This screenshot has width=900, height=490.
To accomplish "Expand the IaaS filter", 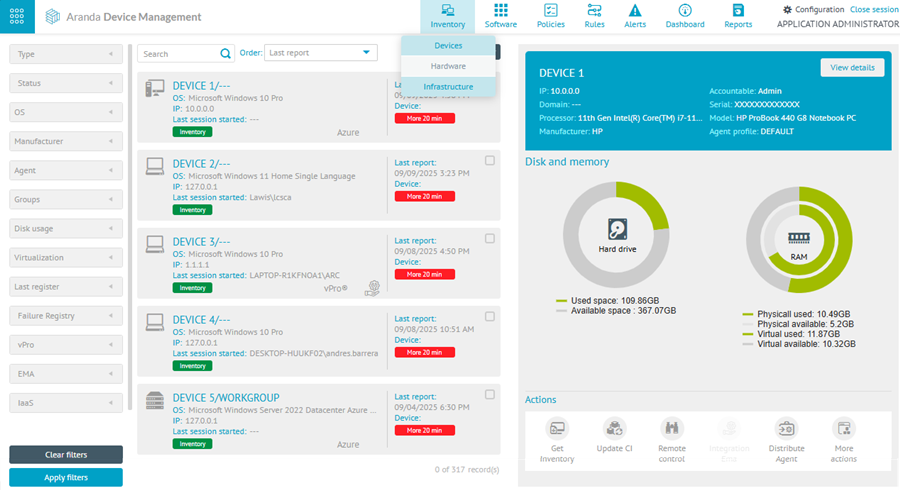I will [66, 403].
